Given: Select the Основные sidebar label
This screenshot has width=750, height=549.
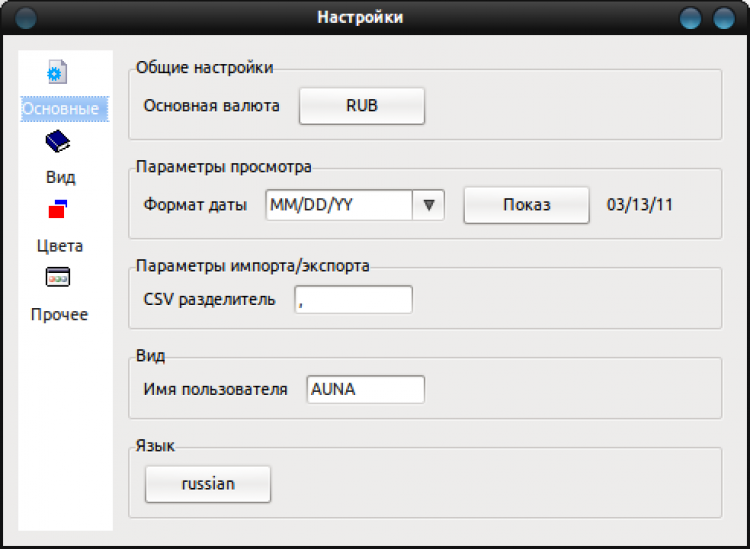Looking at the screenshot, I should point(60,109).
